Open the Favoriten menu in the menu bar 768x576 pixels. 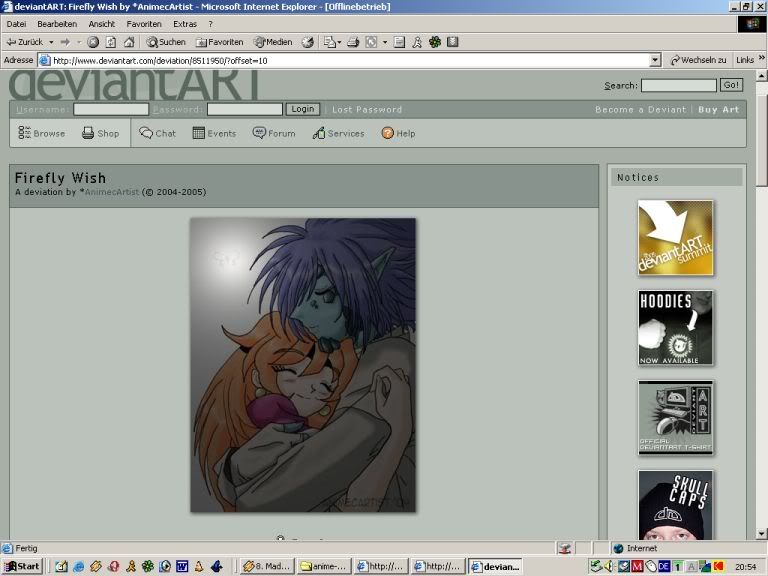[x=144, y=24]
